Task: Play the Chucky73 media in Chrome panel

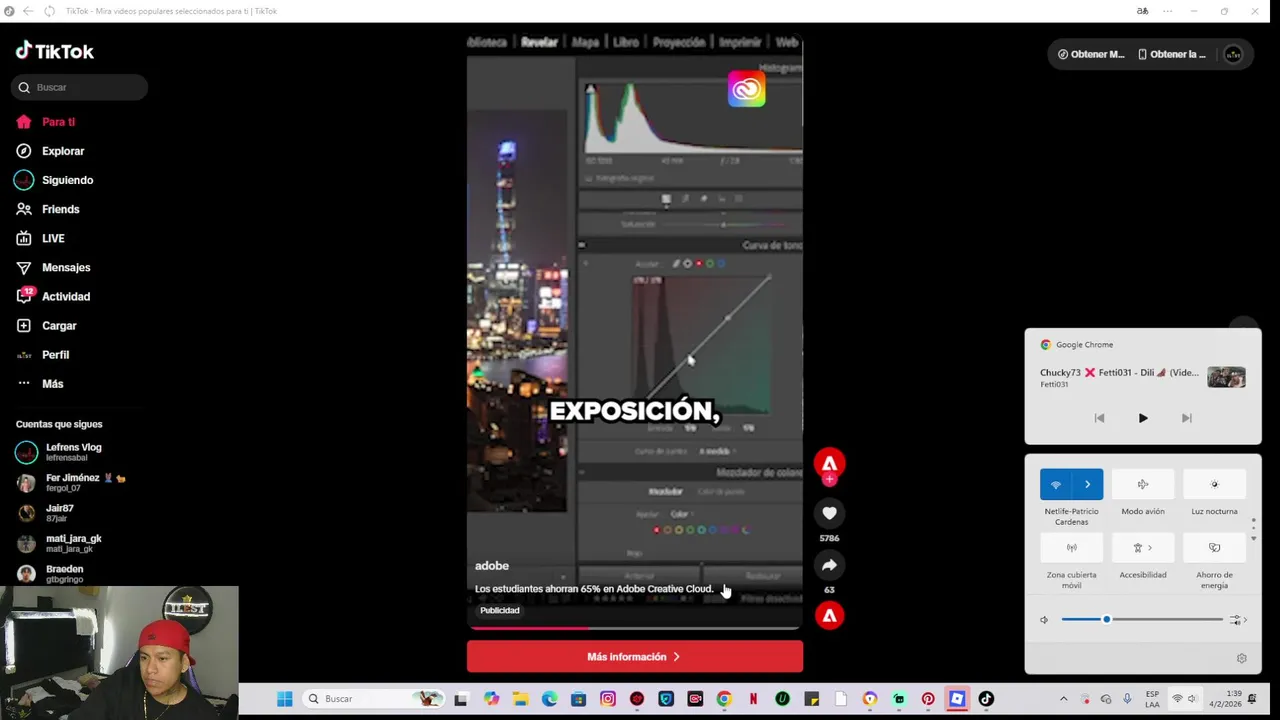Action: tap(1143, 418)
